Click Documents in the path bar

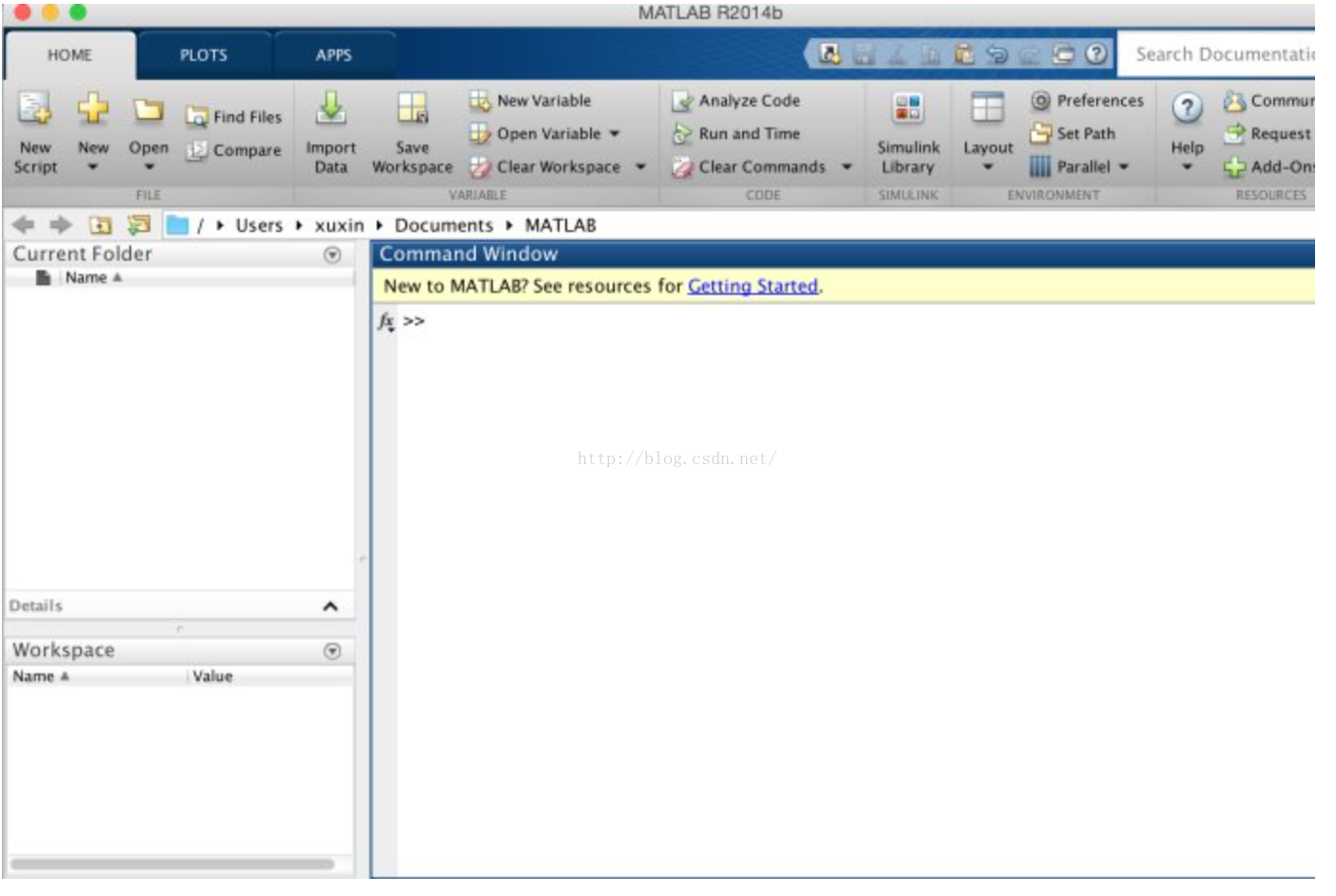(443, 225)
